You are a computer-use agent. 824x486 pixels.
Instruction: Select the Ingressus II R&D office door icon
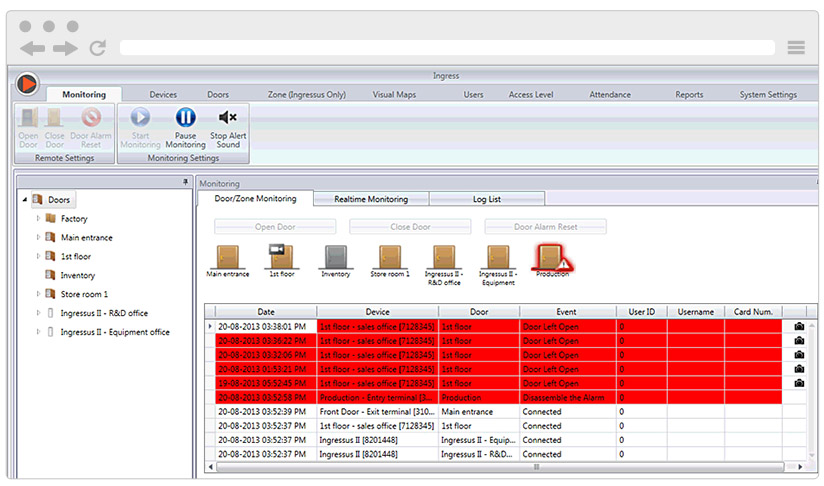[x=444, y=257]
